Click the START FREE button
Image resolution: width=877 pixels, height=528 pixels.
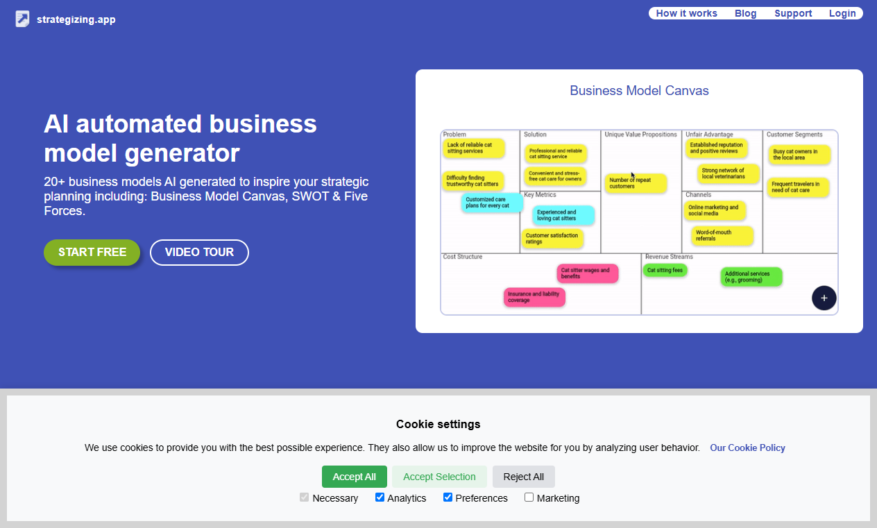click(x=92, y=252)
